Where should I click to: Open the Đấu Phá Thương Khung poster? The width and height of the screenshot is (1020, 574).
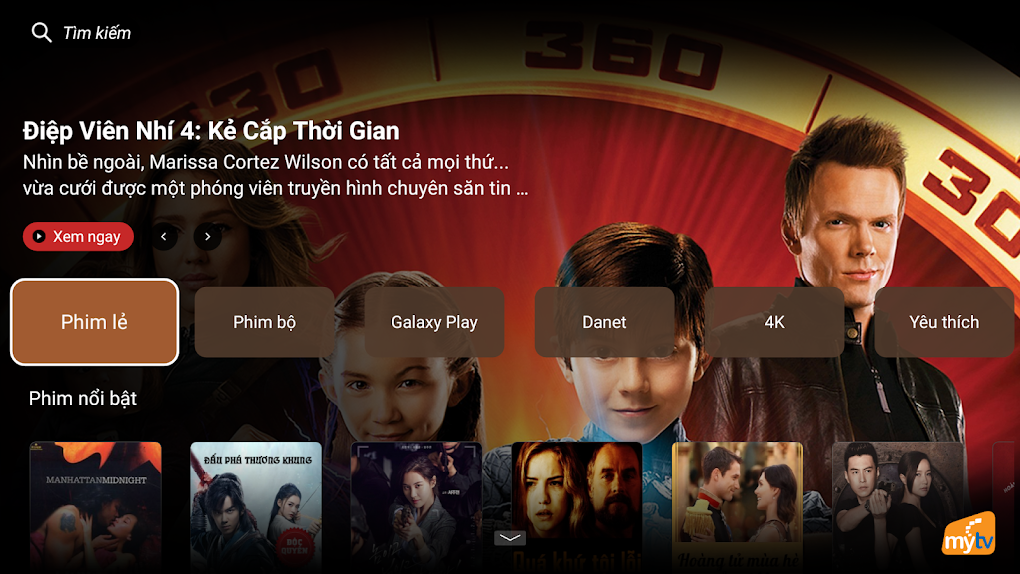256,508
